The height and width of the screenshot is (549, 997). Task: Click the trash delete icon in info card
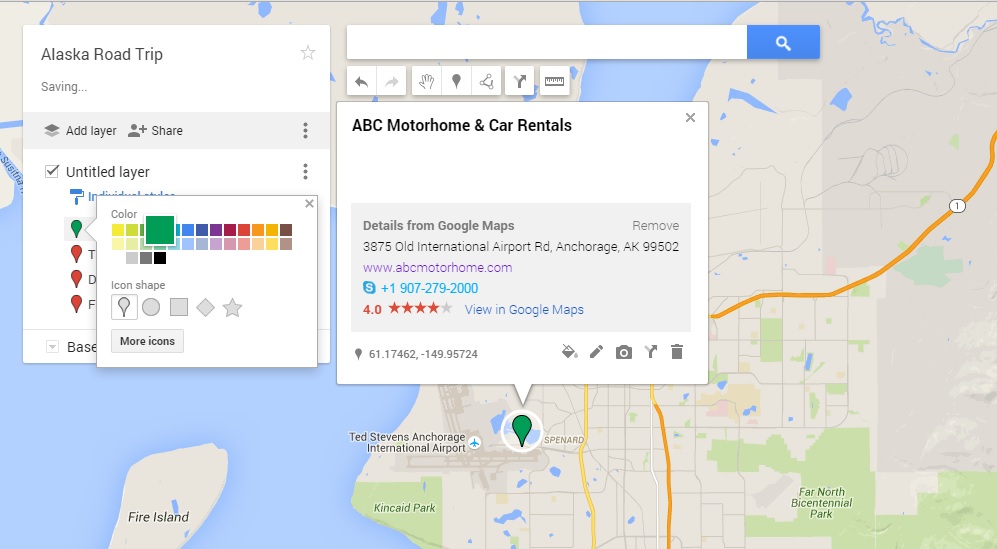click(x=677, y=352)
